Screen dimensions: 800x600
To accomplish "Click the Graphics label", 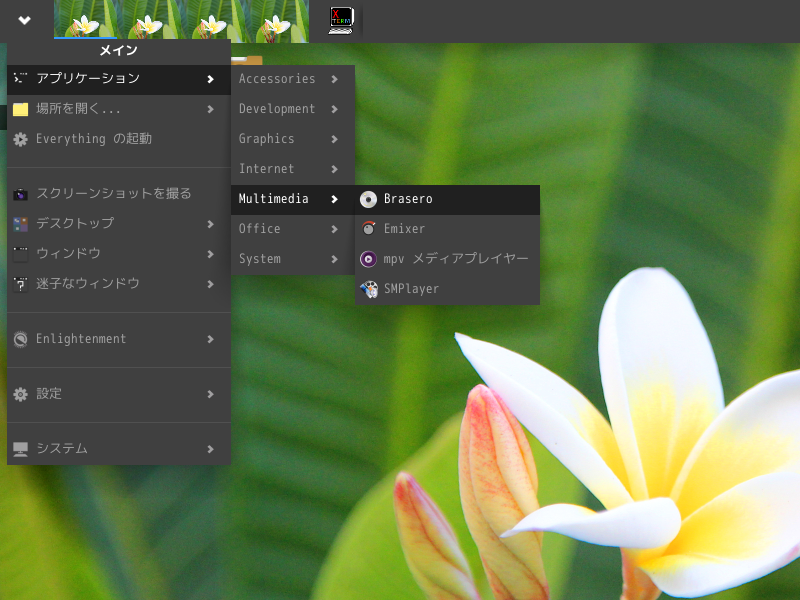I will click(266, 139).
